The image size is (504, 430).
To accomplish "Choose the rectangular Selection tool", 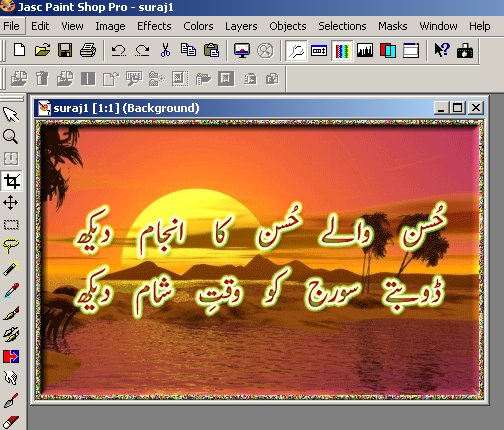I will (x=11, y=225).
